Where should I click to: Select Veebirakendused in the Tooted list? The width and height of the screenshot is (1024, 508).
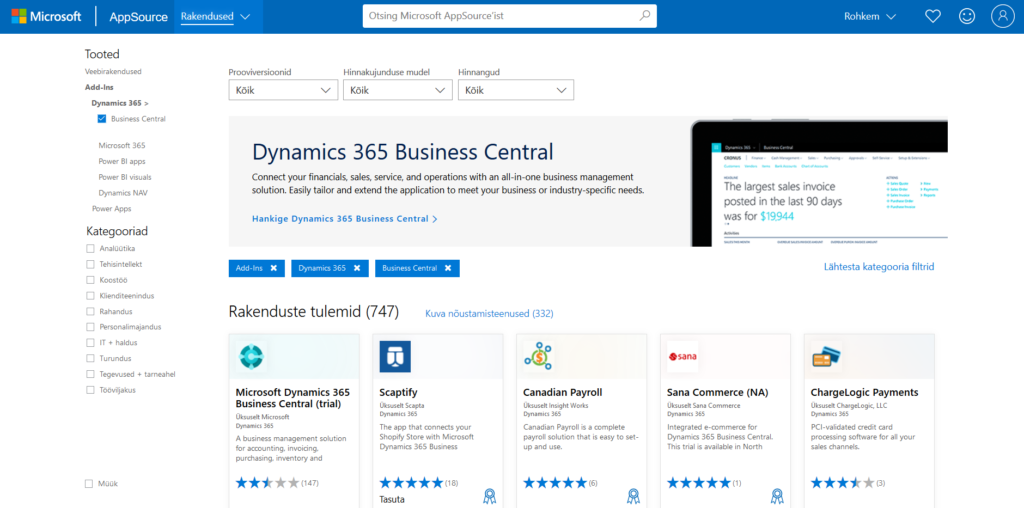pos(113,71)
